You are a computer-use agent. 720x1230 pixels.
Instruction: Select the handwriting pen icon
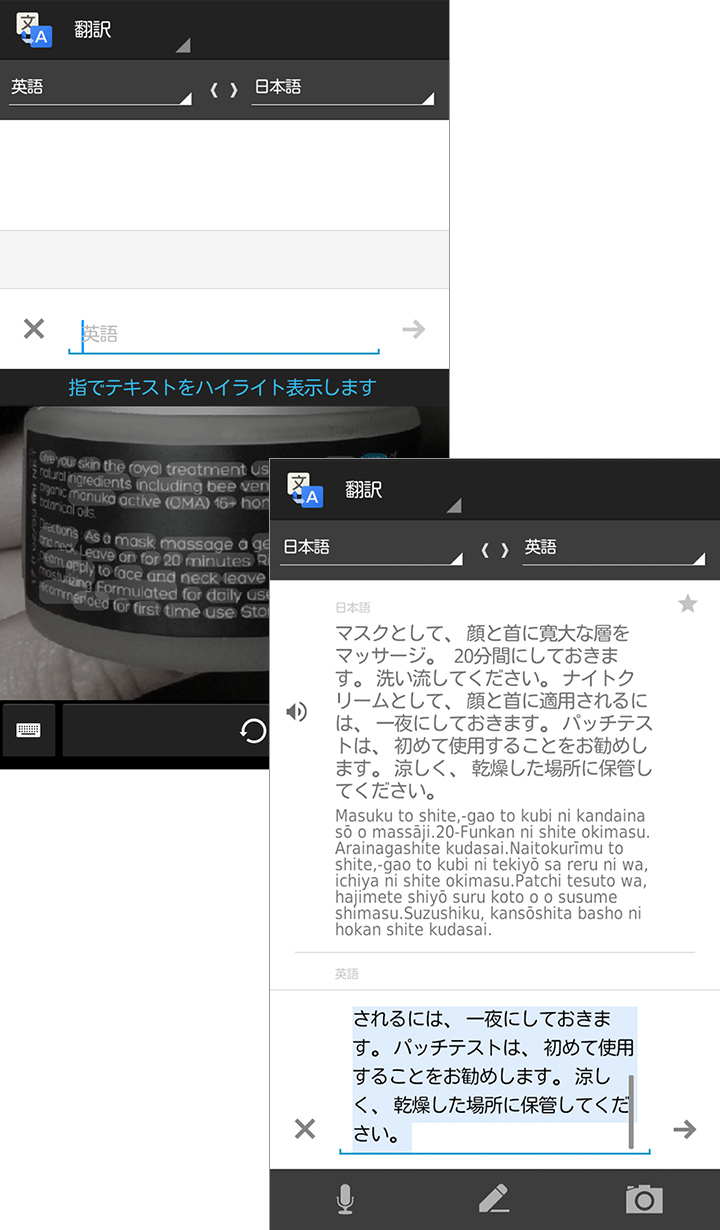click(x=494, y=1199)
